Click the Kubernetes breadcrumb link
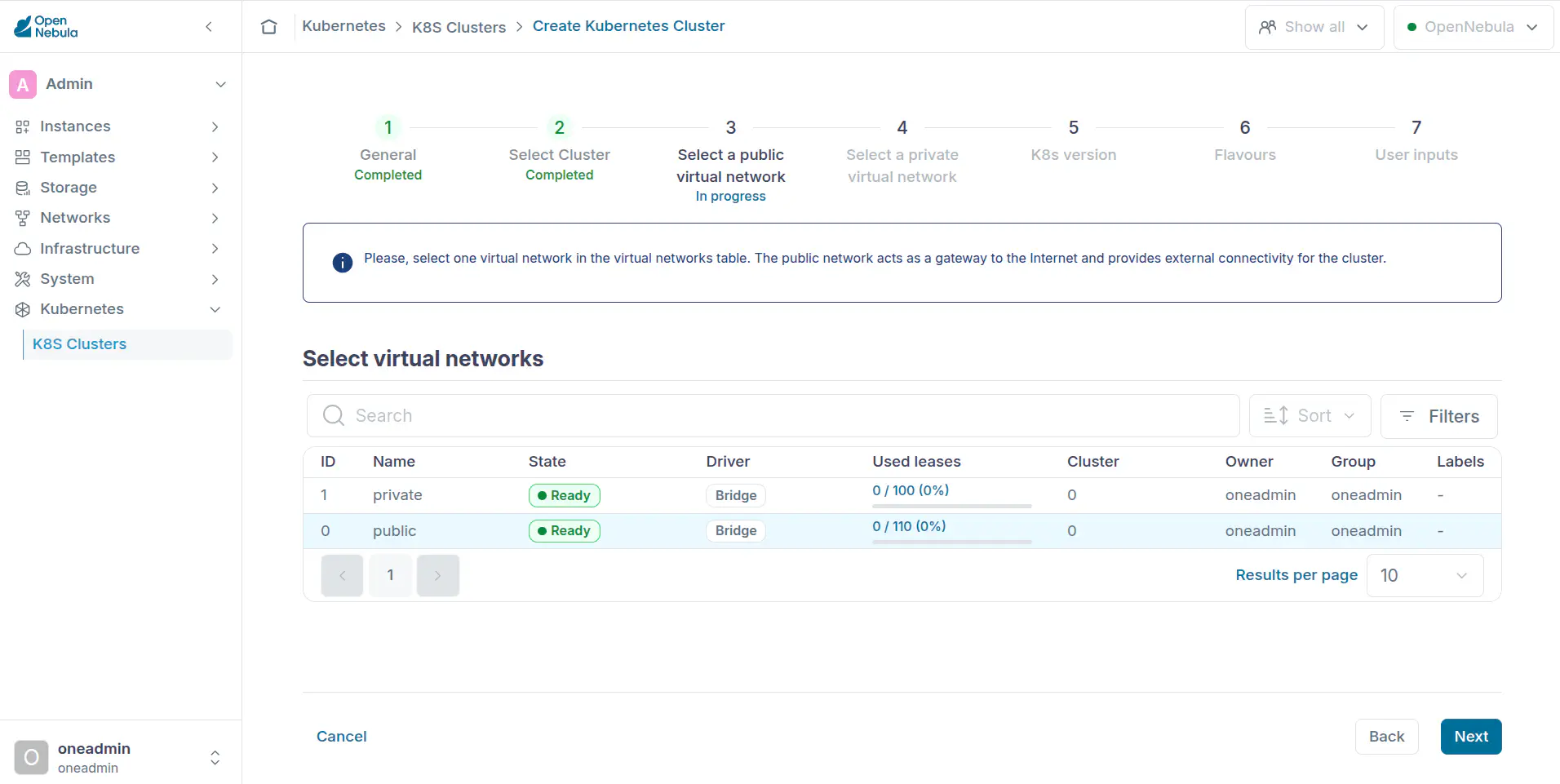The height and width of the screenshot is (784, 1560). tap(343, 26)
